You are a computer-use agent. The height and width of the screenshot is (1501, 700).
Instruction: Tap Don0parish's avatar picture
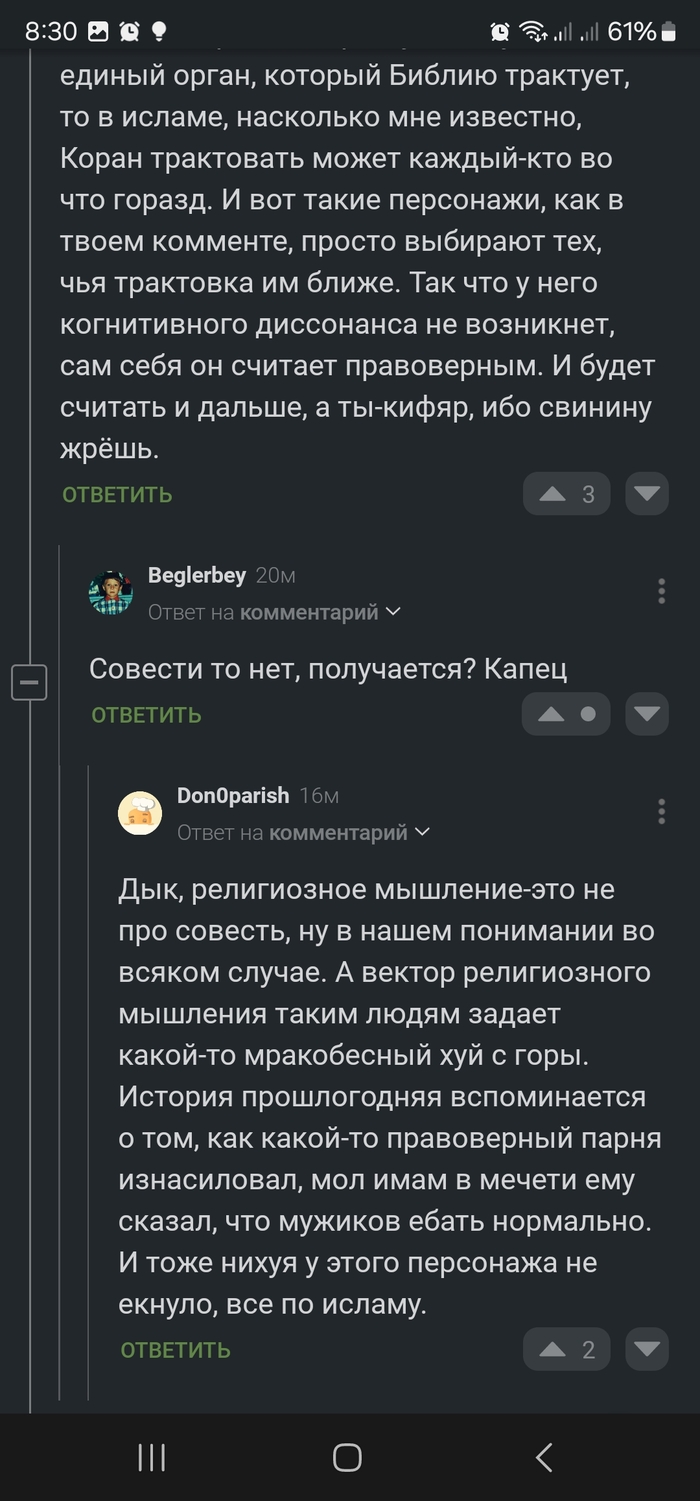click(140, 813)
